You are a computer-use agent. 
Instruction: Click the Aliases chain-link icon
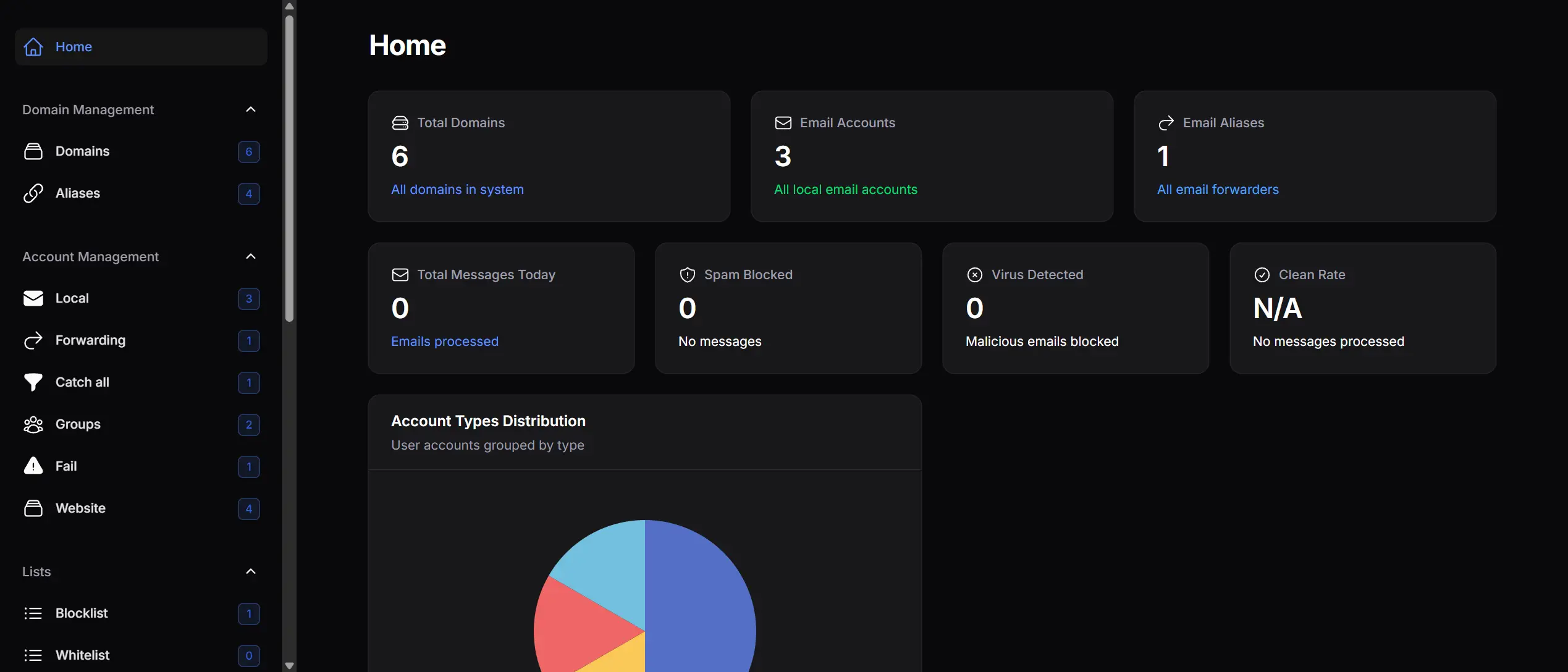coord(33,193)
